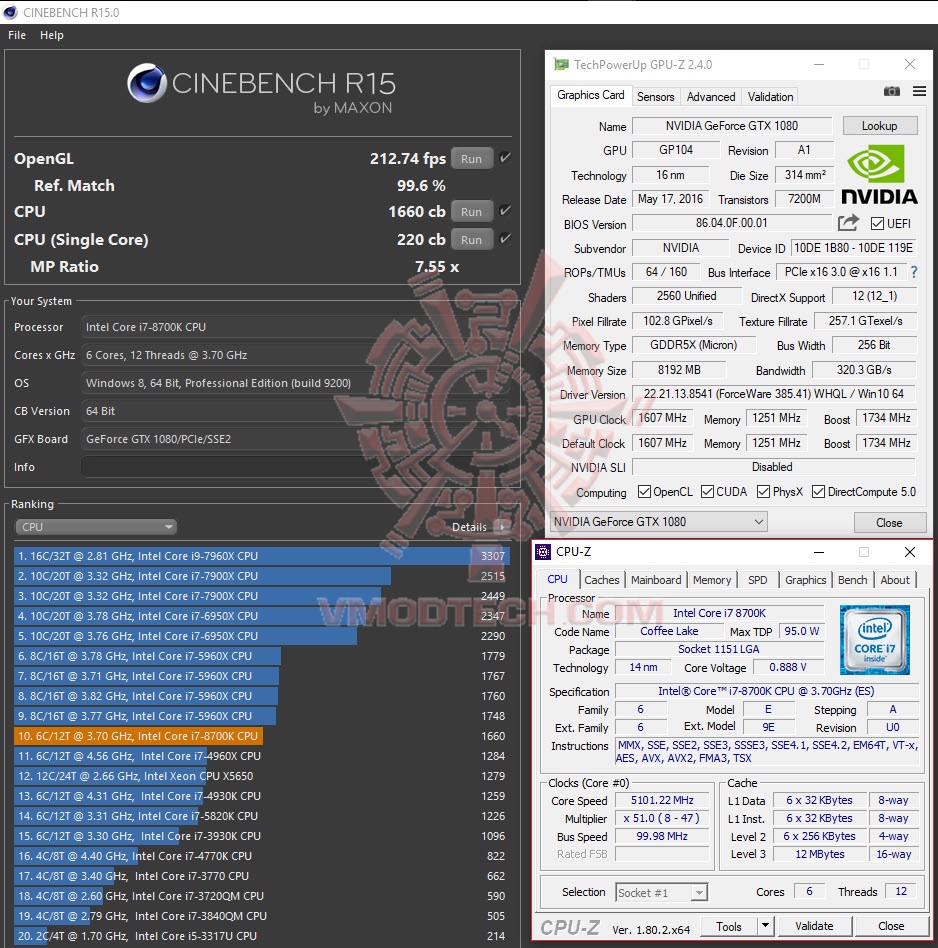Screen dimensions: 938x948
Task: Click the Intel Core i7 badge in CPU-Z
Action: click(874, 640)
